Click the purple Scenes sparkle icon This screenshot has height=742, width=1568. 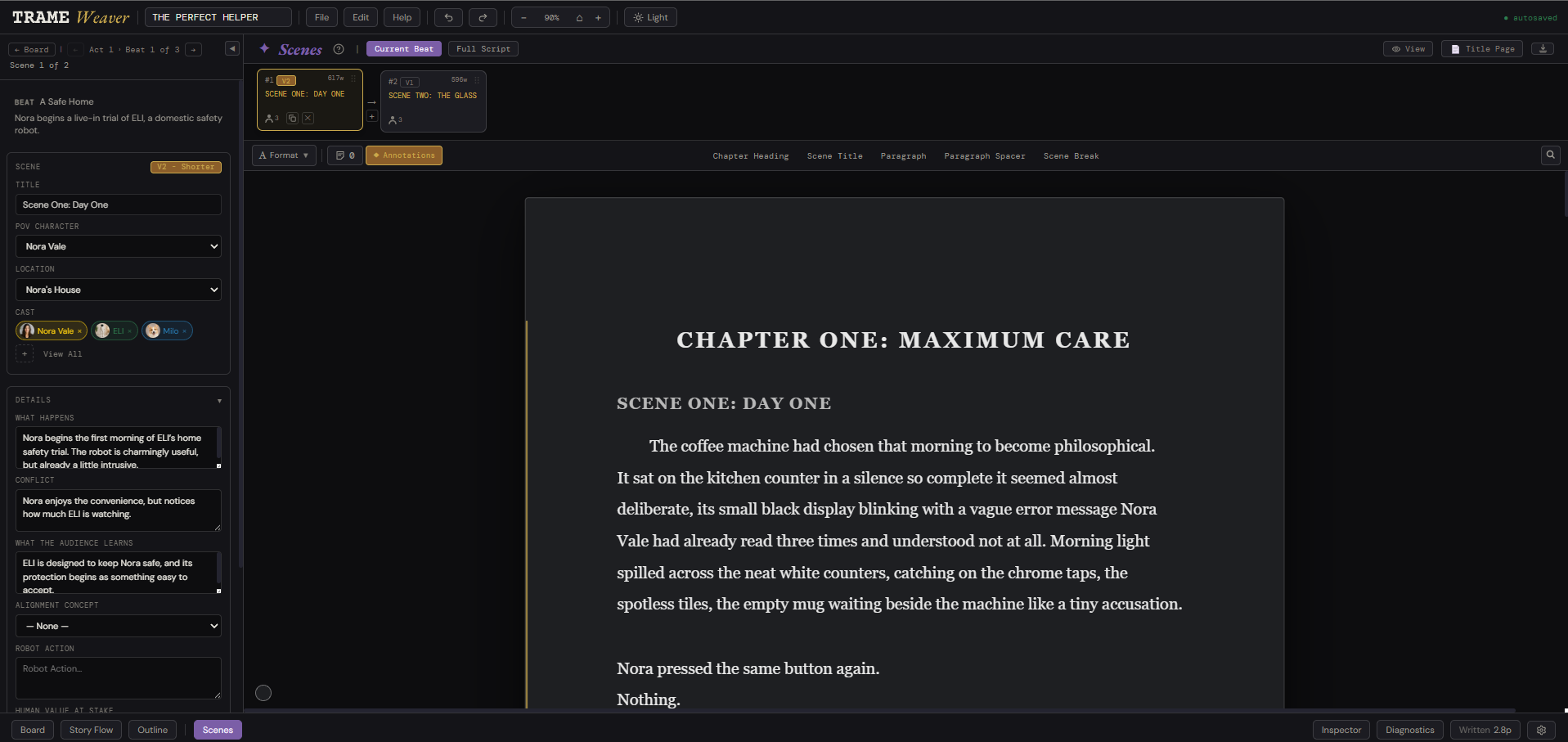pyautogui.click(x=264, y=49)
